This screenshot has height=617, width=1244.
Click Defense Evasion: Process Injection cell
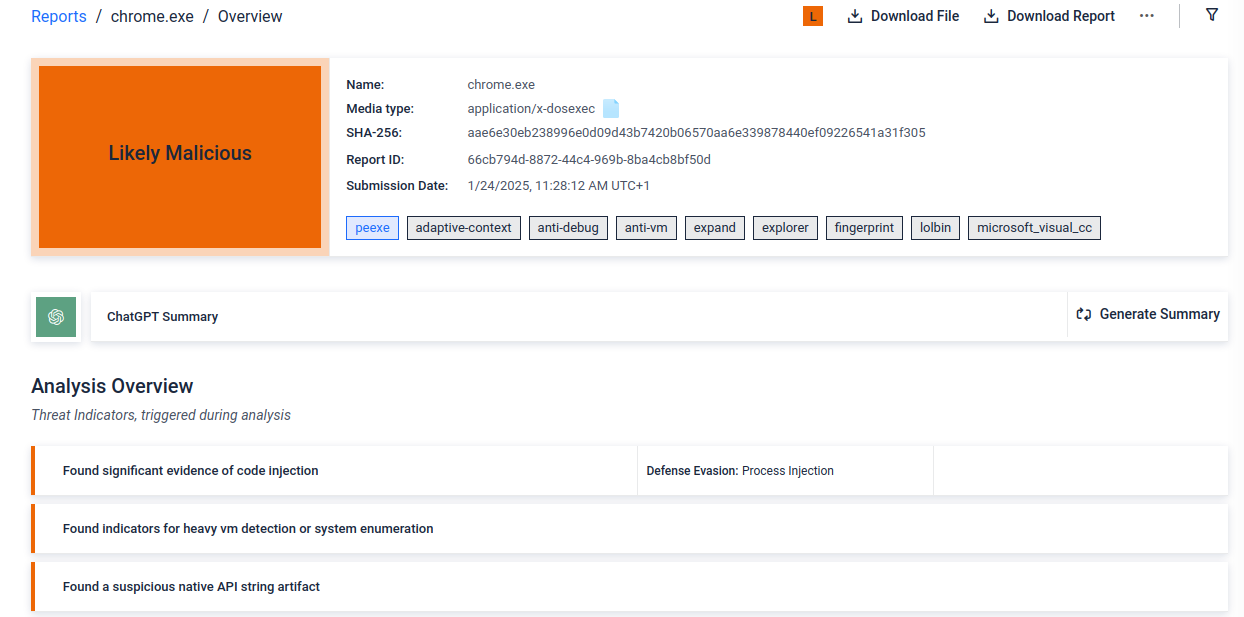pyautogui.click(x=785, y=471)
